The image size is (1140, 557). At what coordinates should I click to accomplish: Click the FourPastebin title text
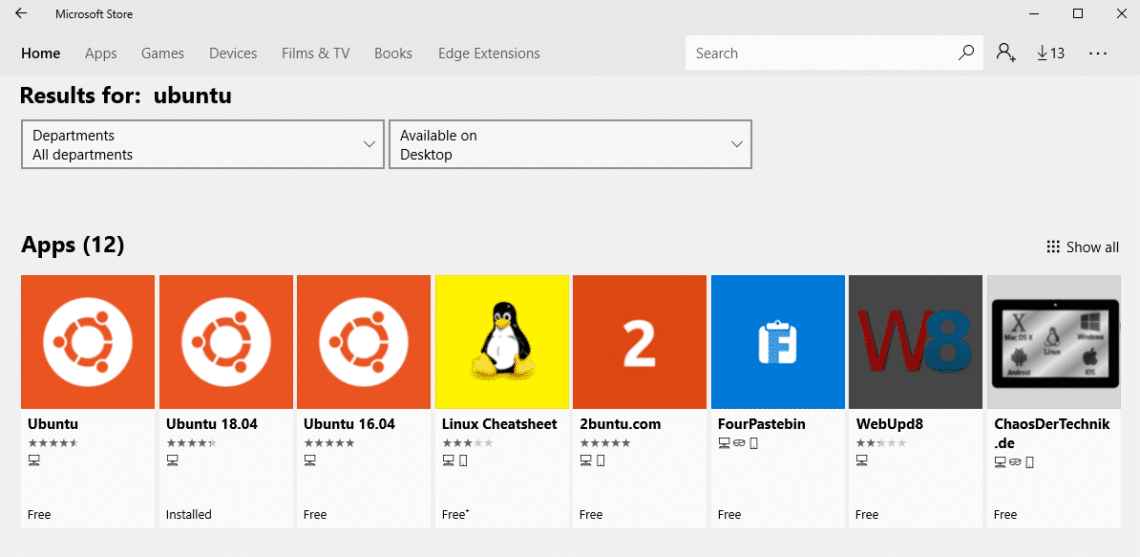[x=761, y=424]
